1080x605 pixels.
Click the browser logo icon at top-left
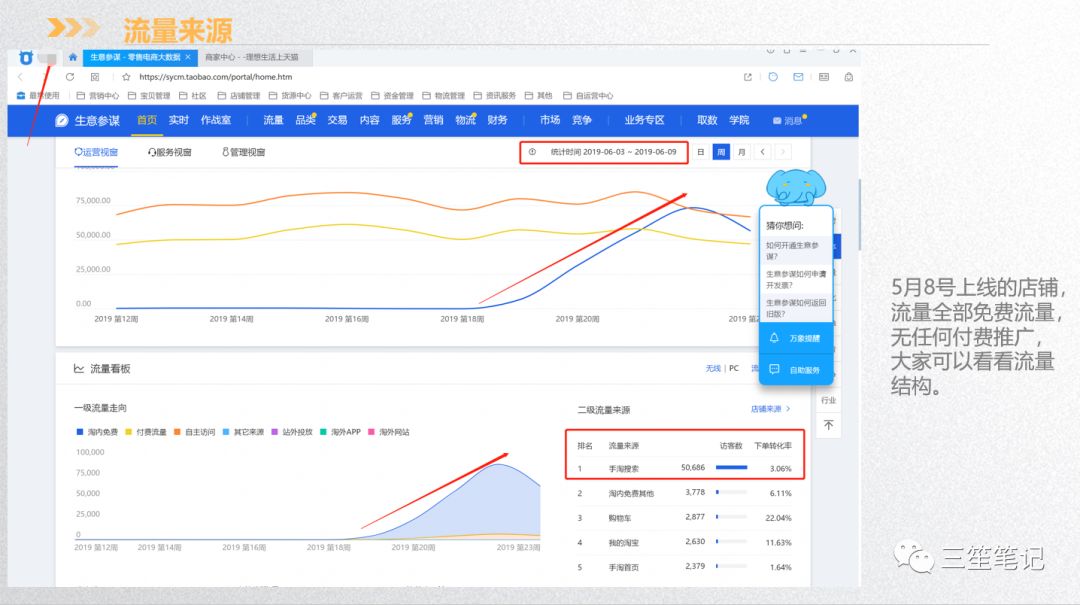[25, 58]
